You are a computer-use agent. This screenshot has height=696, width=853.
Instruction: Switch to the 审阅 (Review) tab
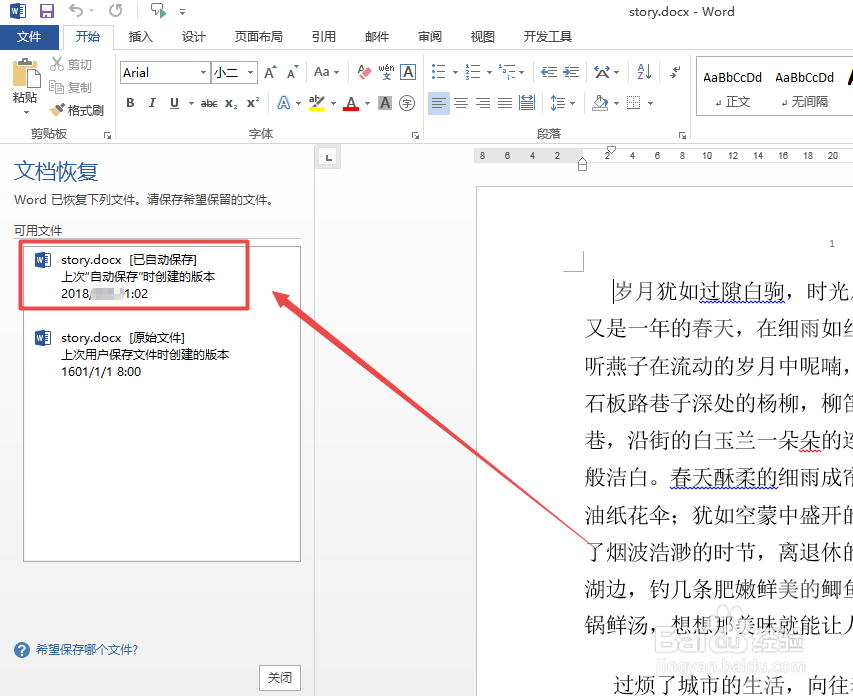[x=430, y=36]
